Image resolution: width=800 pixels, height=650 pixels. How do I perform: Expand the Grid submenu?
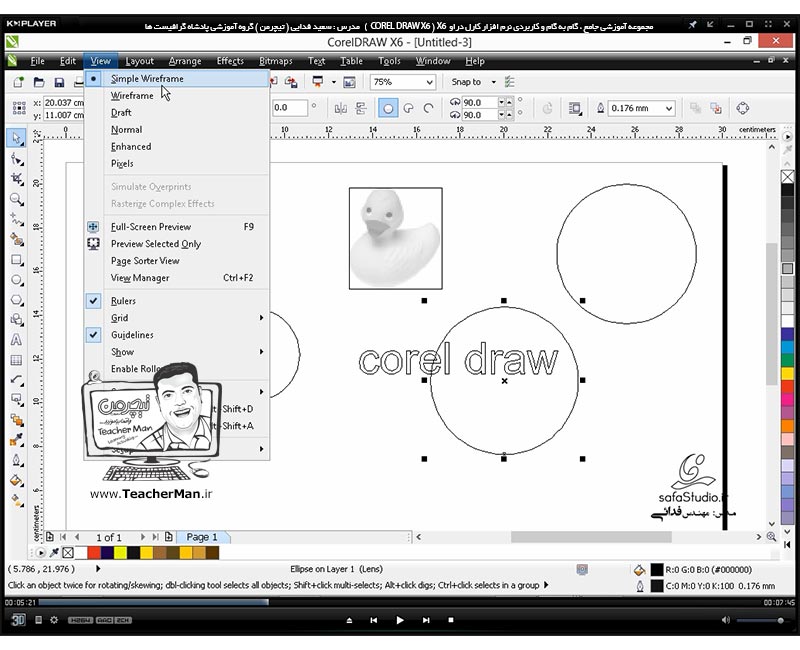point(177,318)
